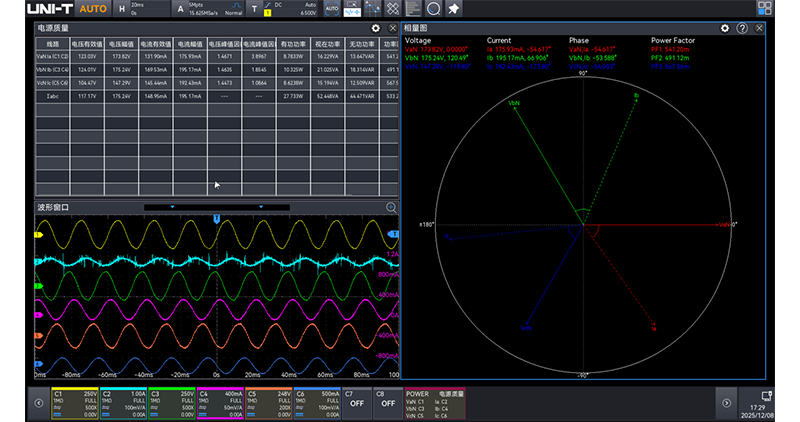This screenshot has width=800, height=422.
Task: Toggle the AUTO run mode button
Action: point(93,9)
